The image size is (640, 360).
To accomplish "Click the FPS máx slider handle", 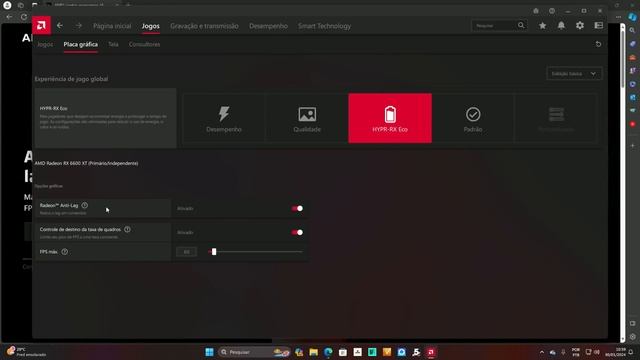I will coord(214,252).
